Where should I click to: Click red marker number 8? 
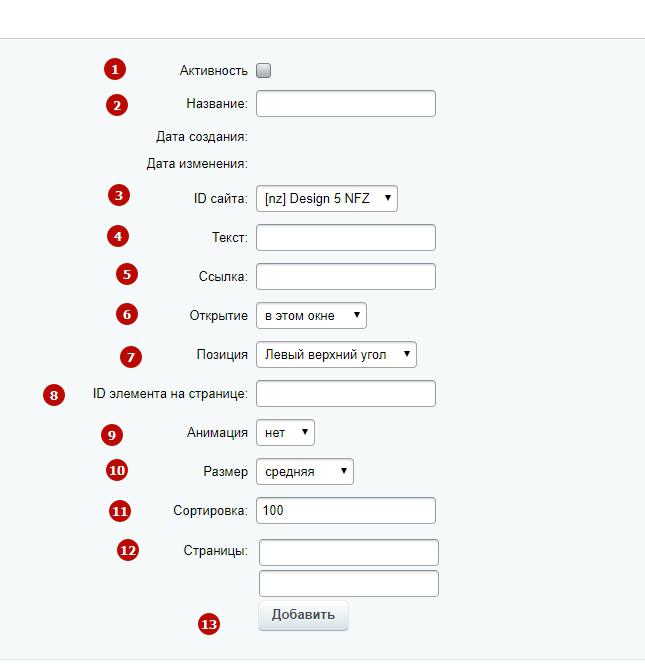[54, 395]
